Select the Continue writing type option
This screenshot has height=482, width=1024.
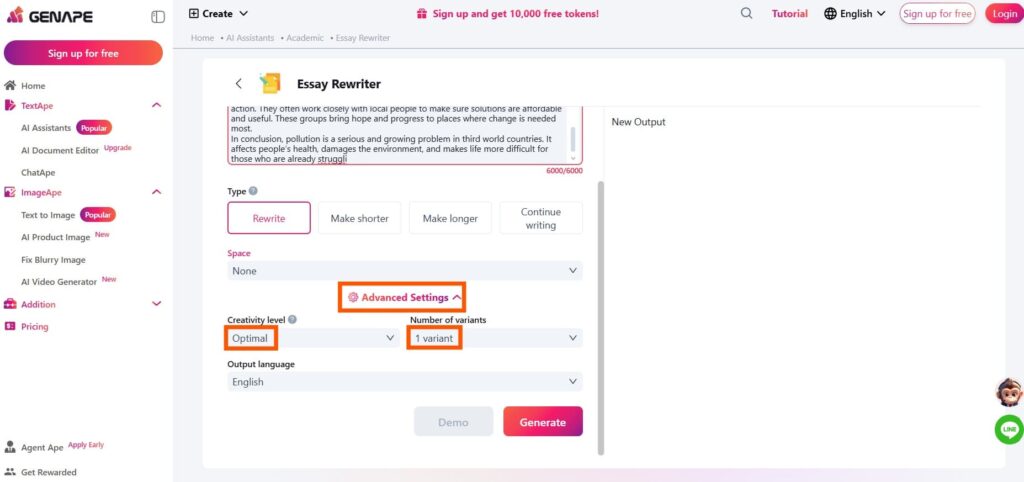pos(541,218)
